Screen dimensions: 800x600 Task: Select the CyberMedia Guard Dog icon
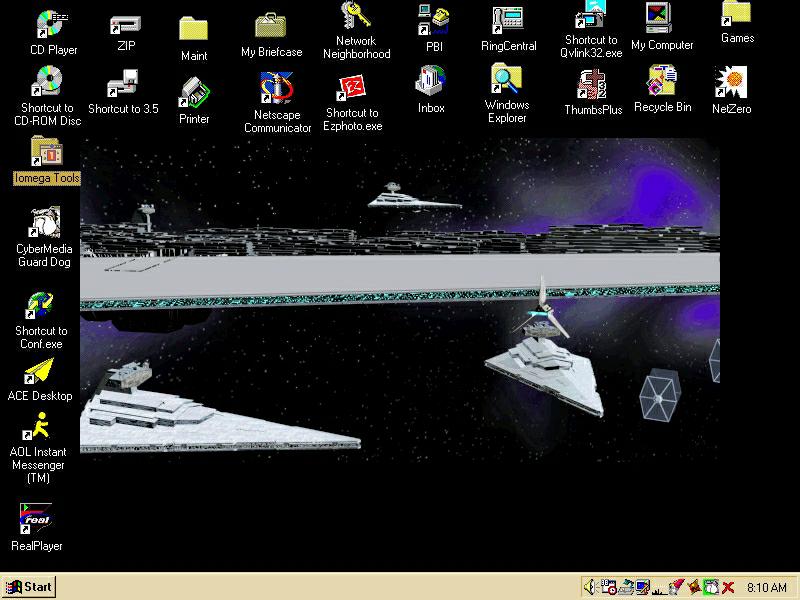coord(44,223)
